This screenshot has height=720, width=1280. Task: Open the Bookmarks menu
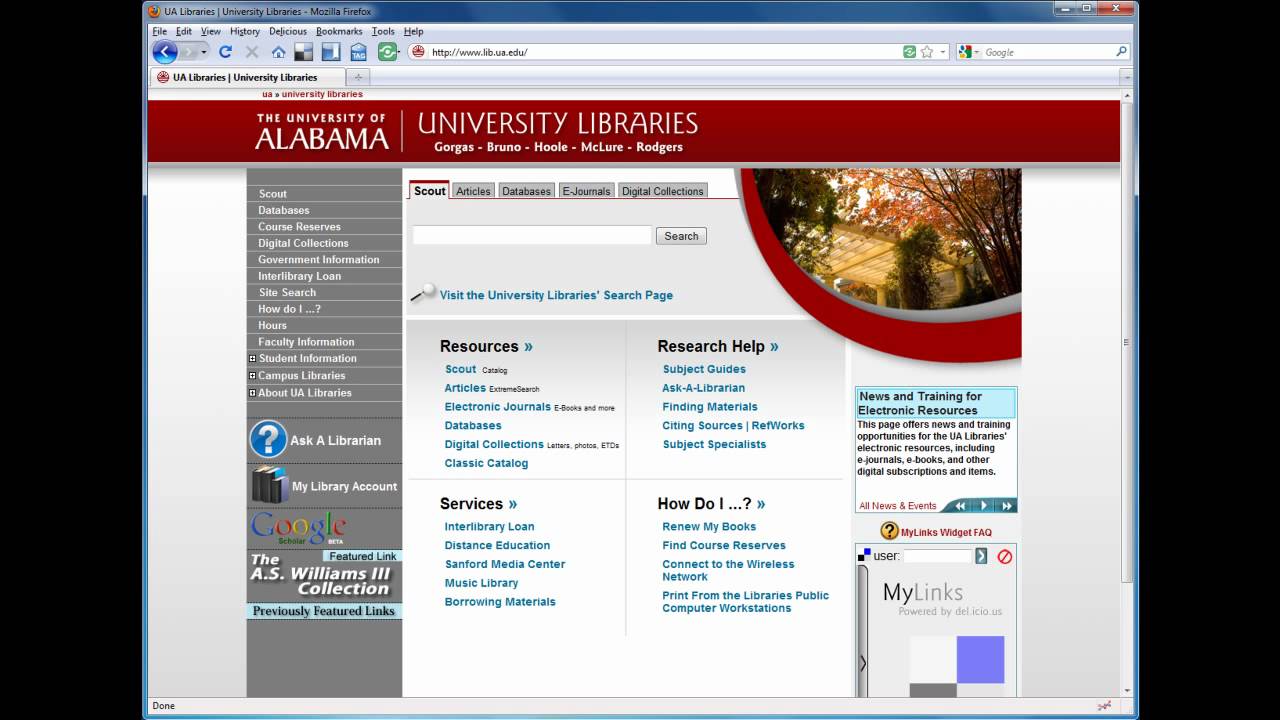pos(339,31)
